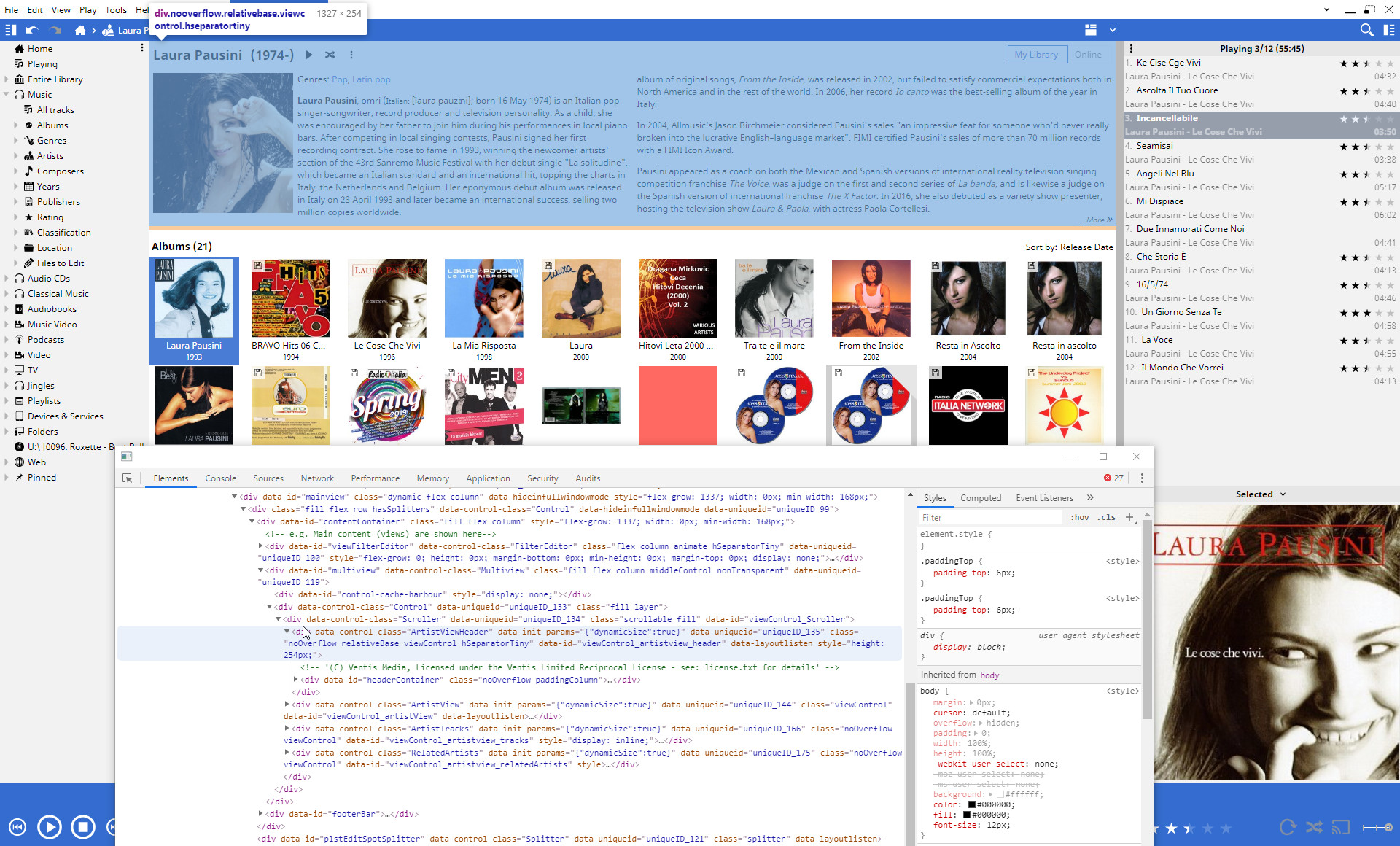This screenshot has width=1400, height=846.
Task: Click the Home icon in the toolbar
Action: 80,30
